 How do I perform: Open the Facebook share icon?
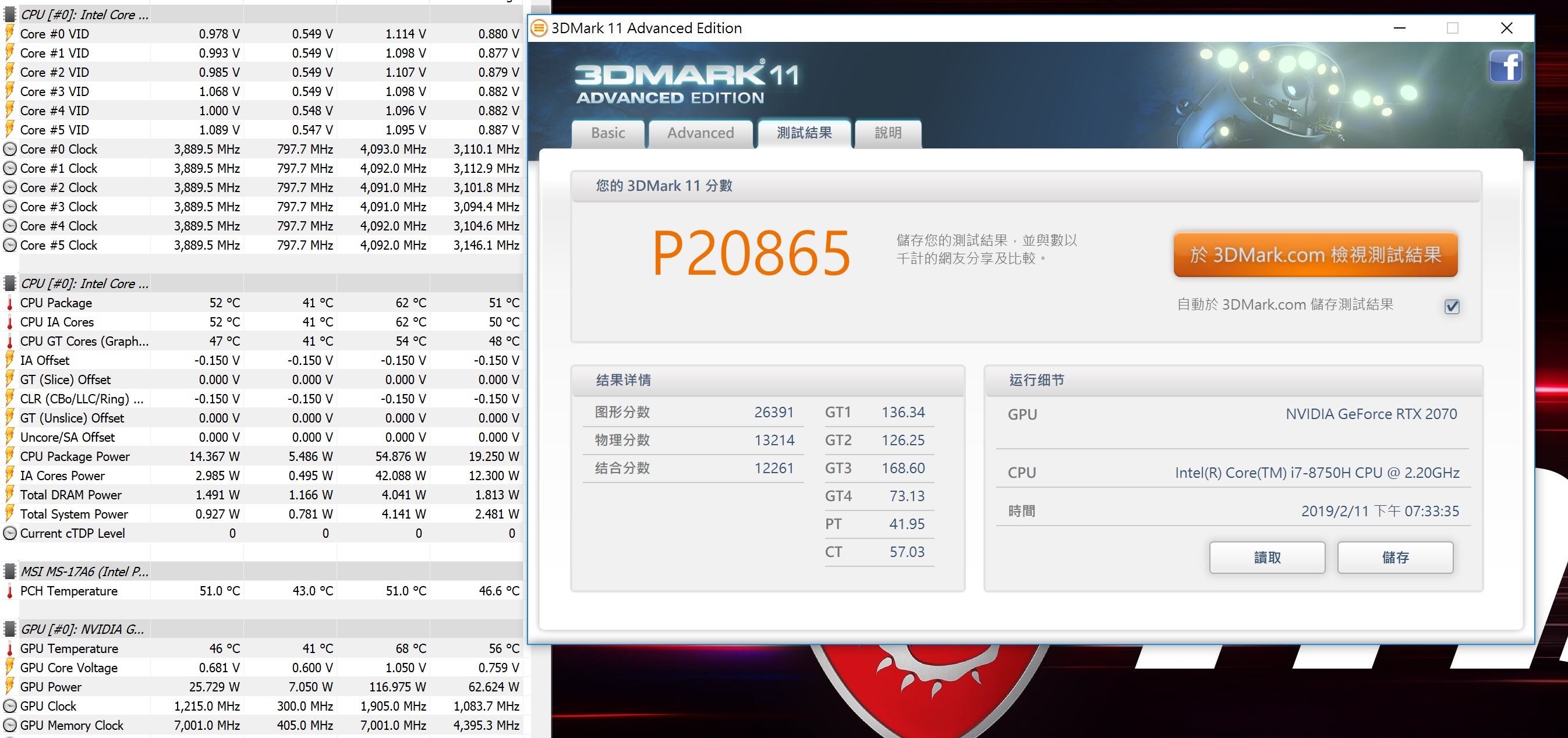pos(1505,66)
